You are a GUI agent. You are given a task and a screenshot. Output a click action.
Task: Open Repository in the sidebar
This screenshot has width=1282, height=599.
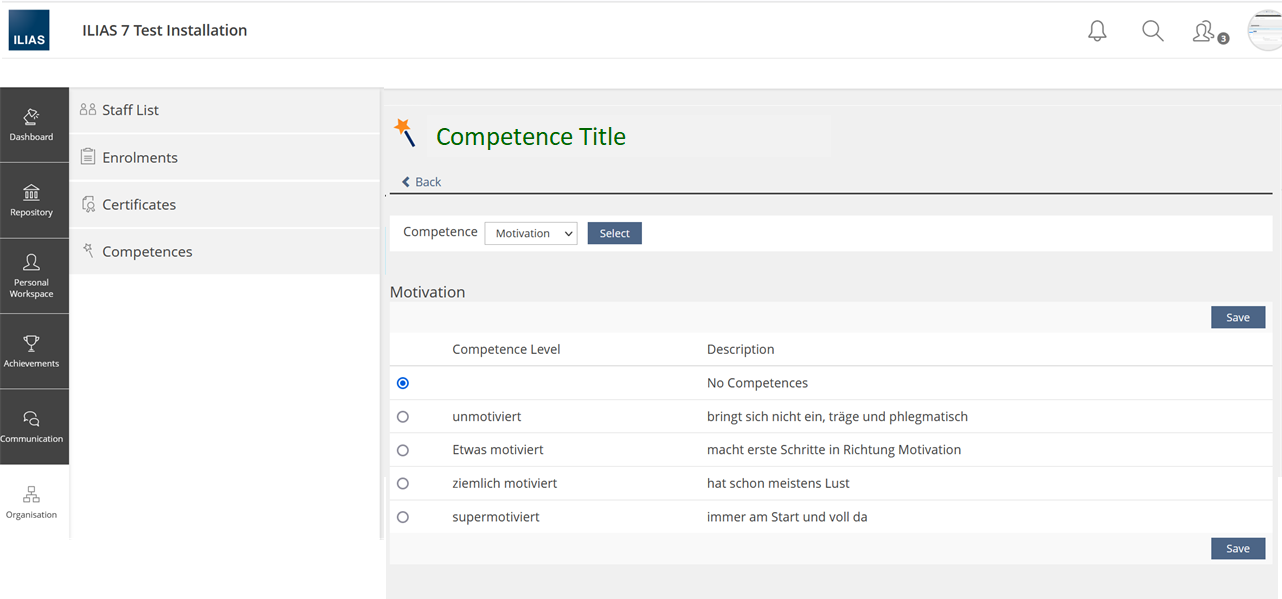(32, 200)
